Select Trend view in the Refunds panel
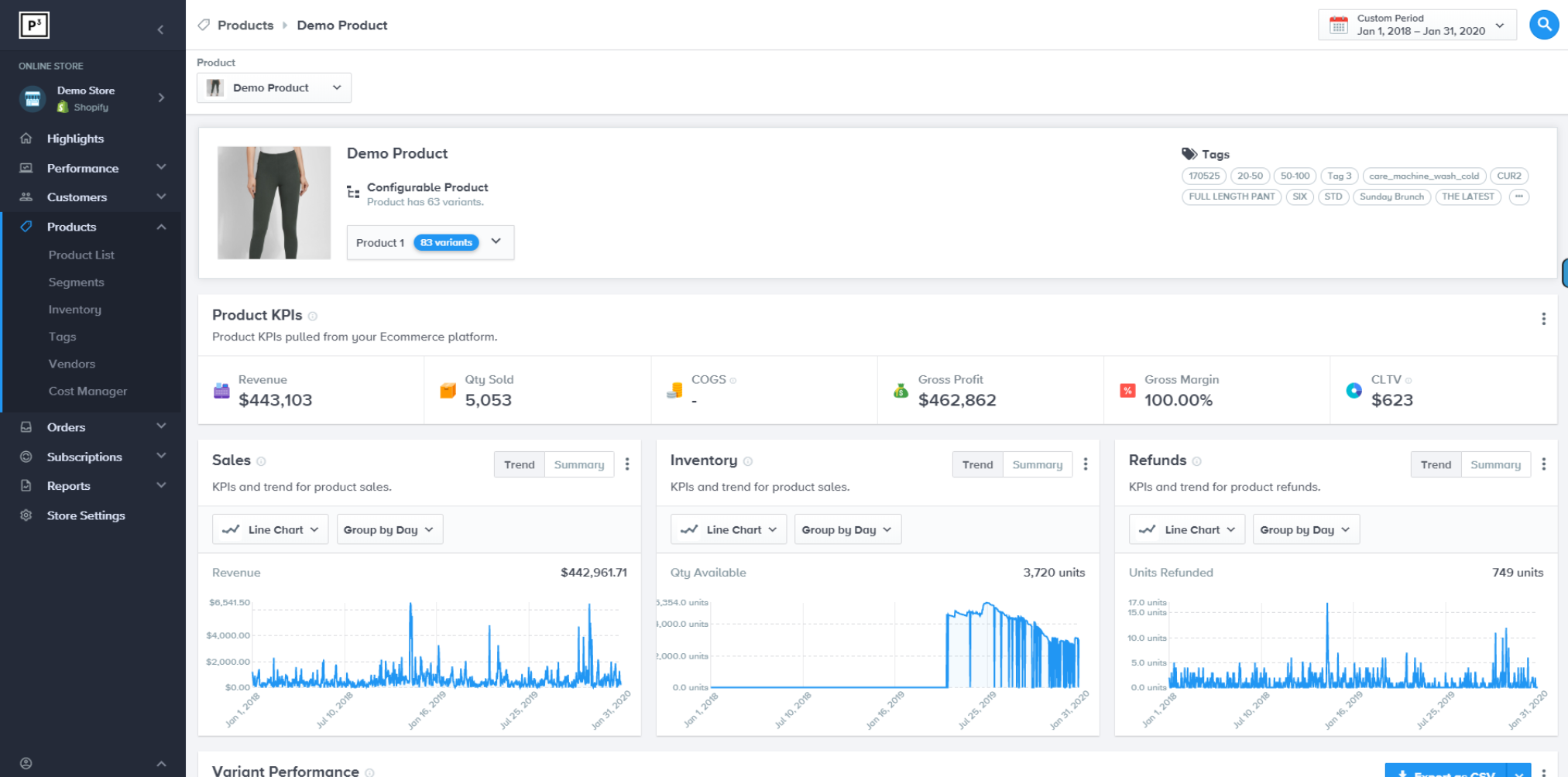Image resolution: width=1568 pixels, height=777 pixels. [1436, 464]
